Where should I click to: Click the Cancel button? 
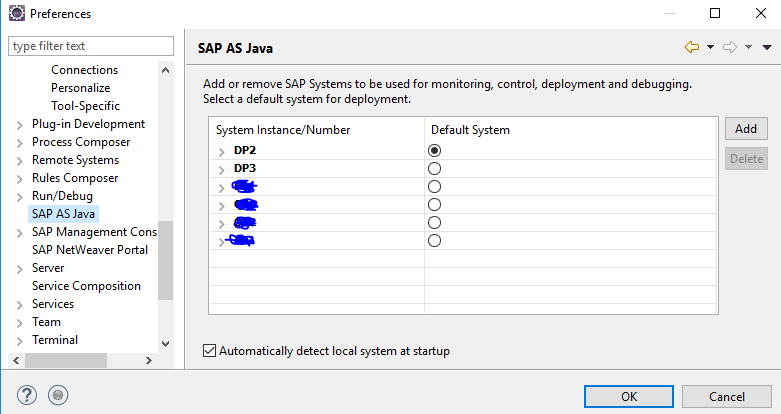point(727,397)
